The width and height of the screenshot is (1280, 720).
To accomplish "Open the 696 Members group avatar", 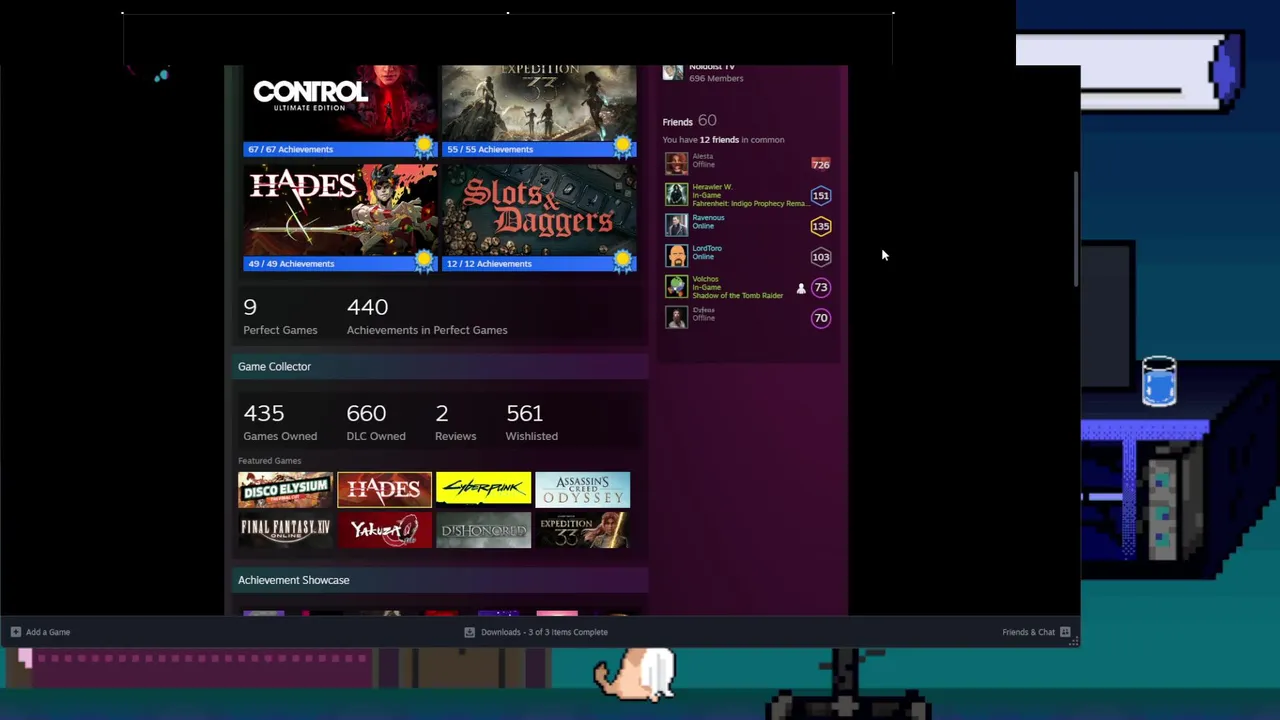I will tap(673, 72).
